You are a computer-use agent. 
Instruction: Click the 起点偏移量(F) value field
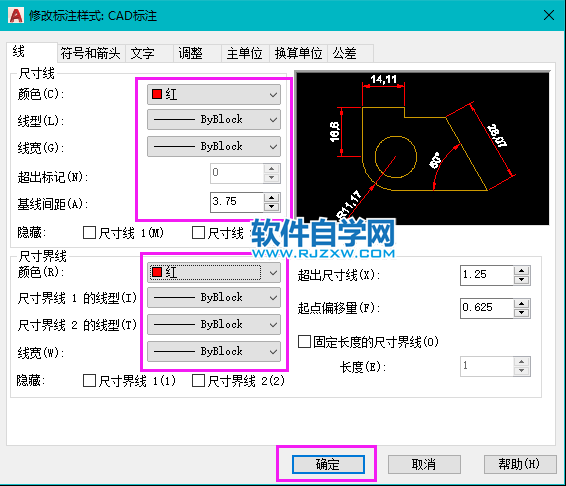pyautogui.click(x=487, y=308)
